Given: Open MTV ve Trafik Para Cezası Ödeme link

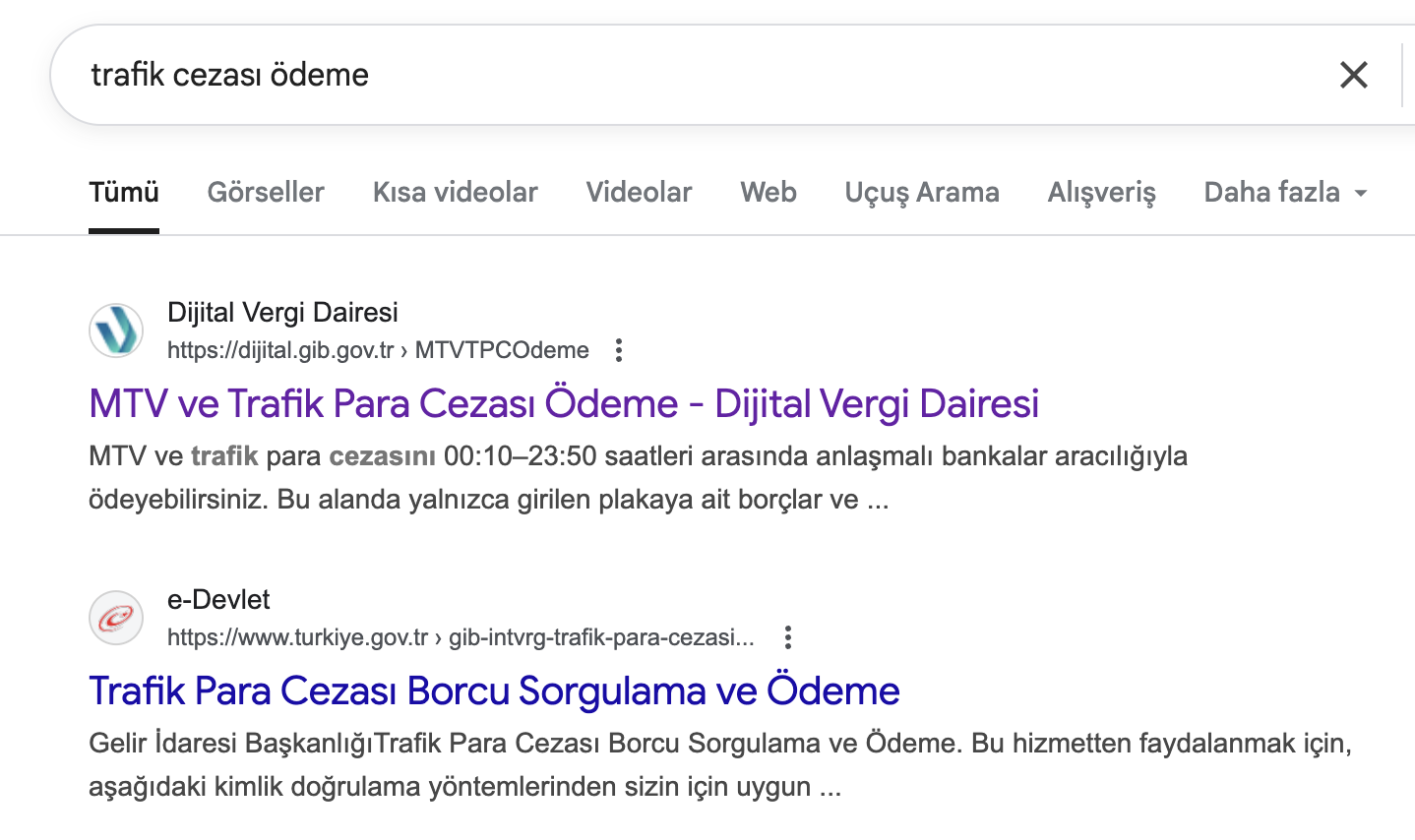Looking at the screenshot, I should 563,404.
